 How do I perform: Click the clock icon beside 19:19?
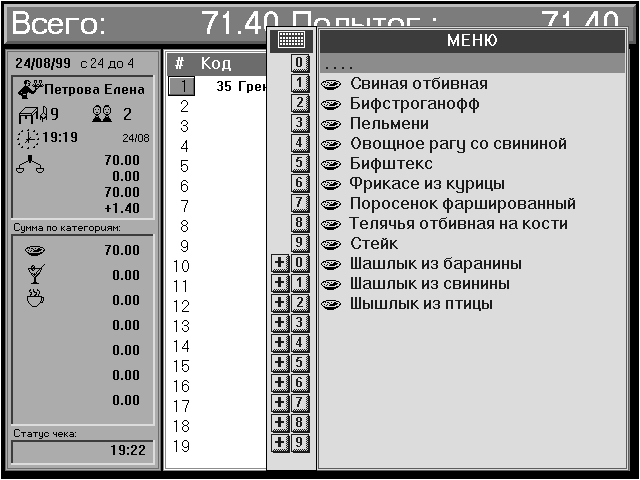click(28, 138)
